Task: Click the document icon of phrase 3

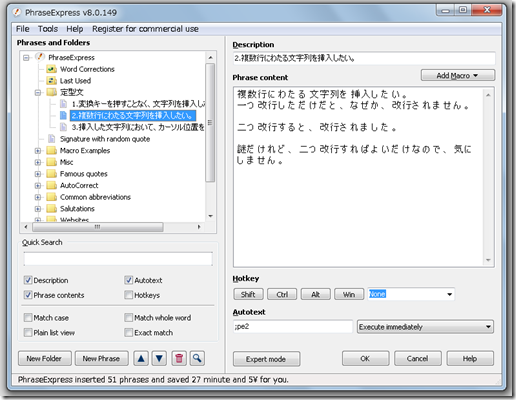Action: (x=63, y=127)
